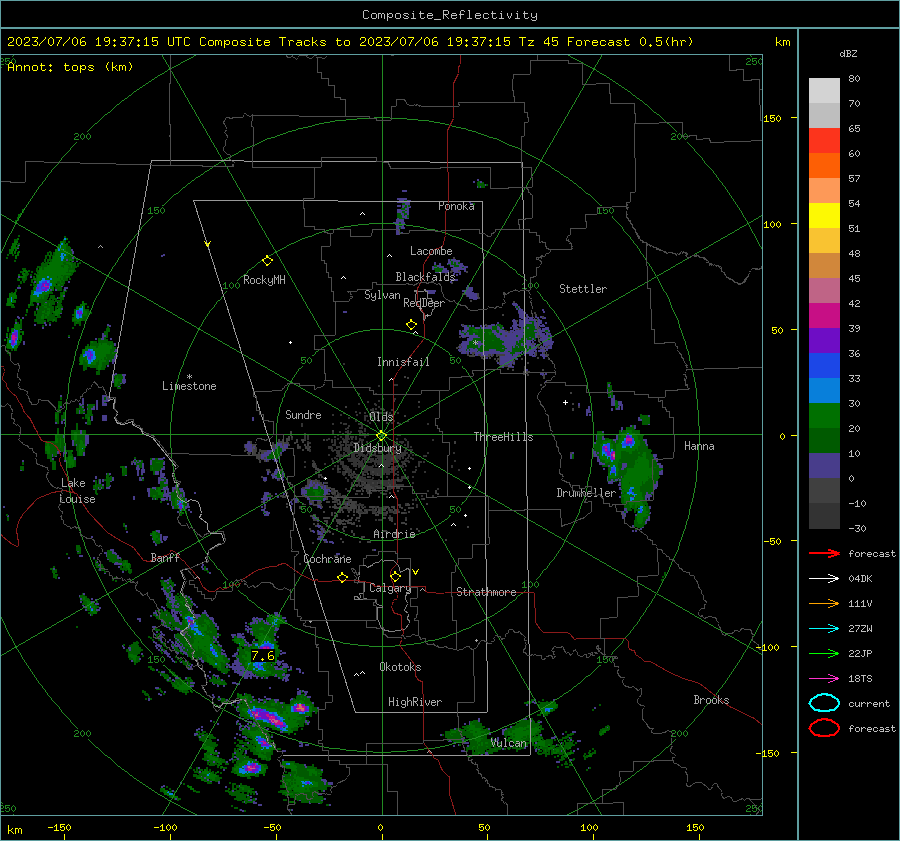Select the lightest gray 80-70 dBZ swatch
The height and width of the screenshot is (841, 900).
point(824,91)
